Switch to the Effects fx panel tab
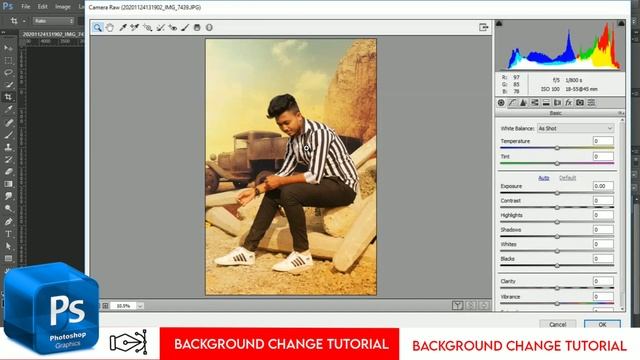 (569, 103)
